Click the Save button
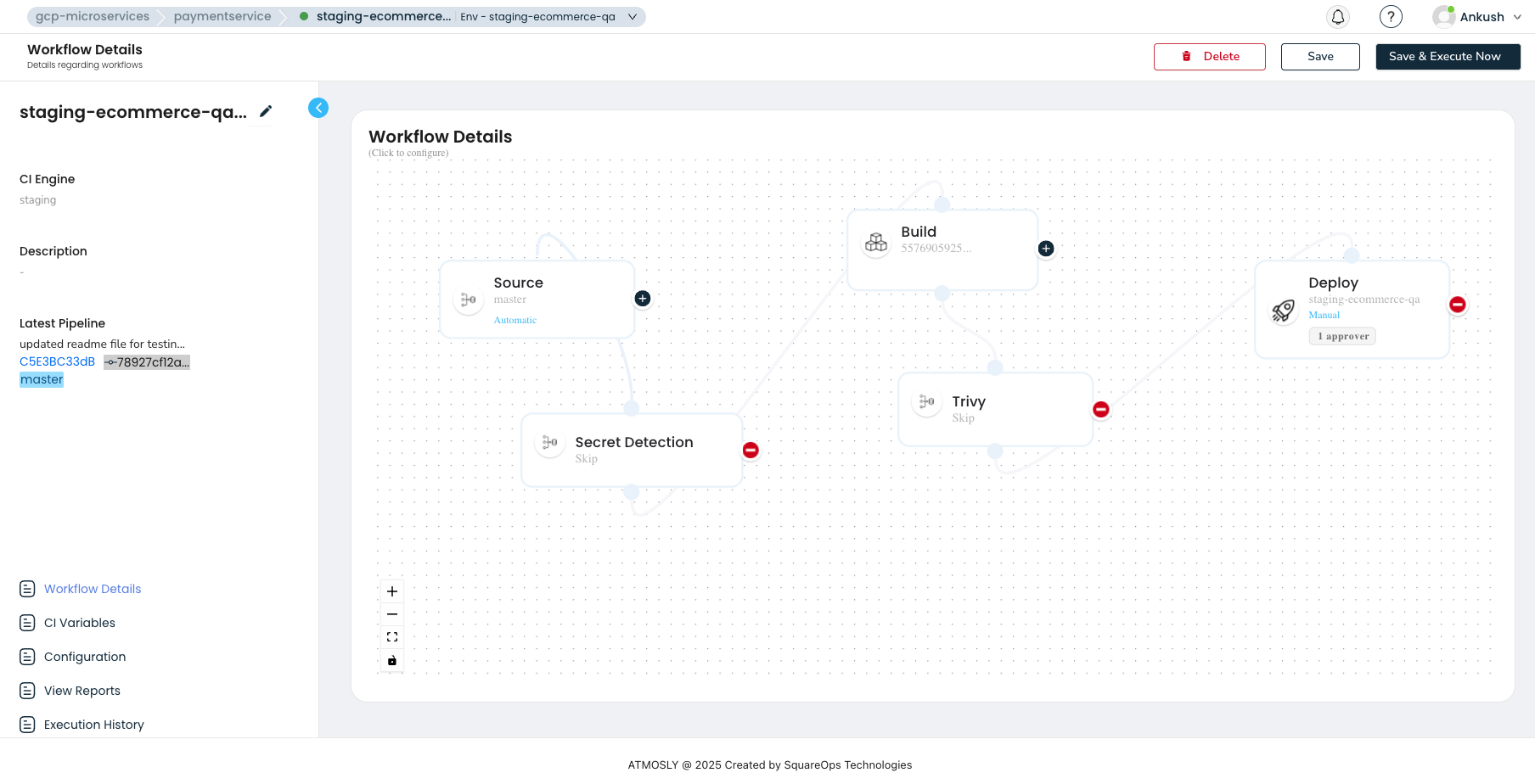 pyautogui.click(x=1320, y=57)
